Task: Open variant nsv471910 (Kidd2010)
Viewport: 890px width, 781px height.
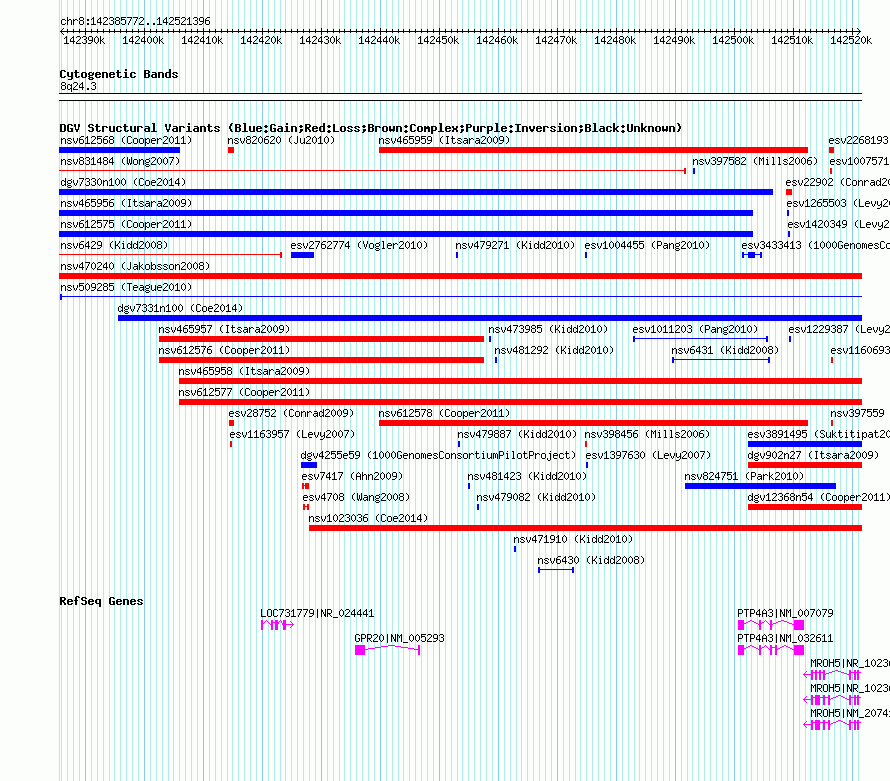Action: pyautogui.click(x=573, y=539)
